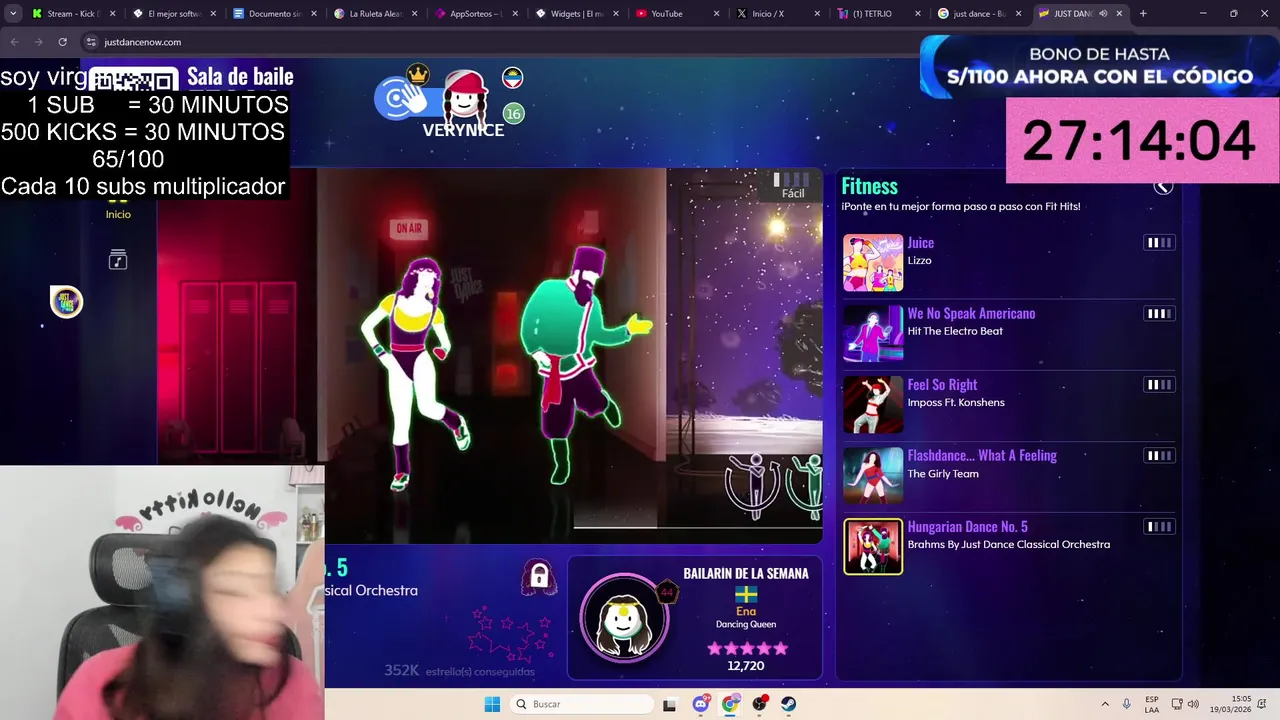This screenshot has height=720, width=1280.
Task: Switch to the La Ruleta Aleatoria tab
Action: pos(375,14)
